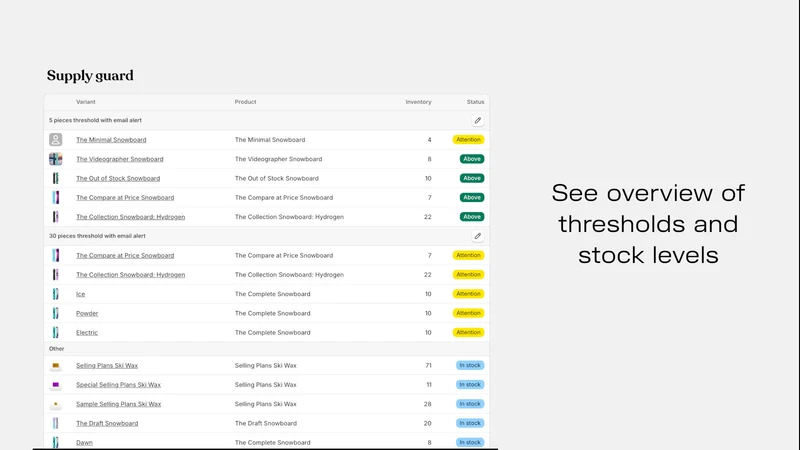Screen dimensions: 800x450
Task: Click In stock badge for Selling Plans Ski Wax
Action: (470, 366)
